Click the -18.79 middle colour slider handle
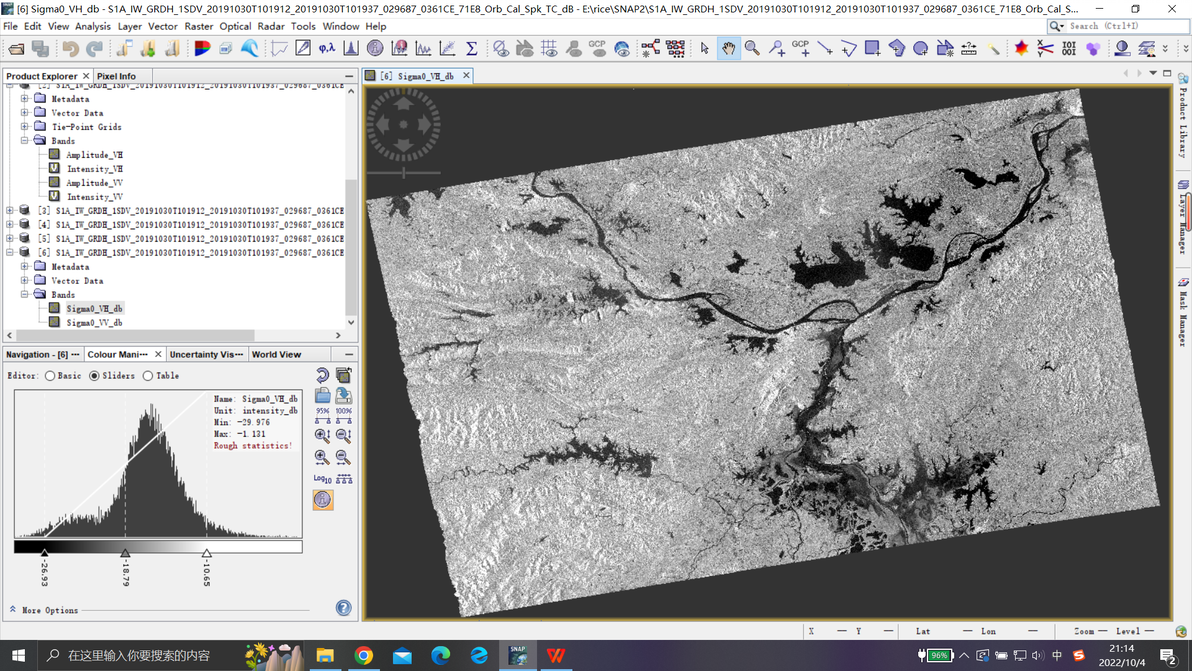1192x671 pixels. [x=125, y=553]
